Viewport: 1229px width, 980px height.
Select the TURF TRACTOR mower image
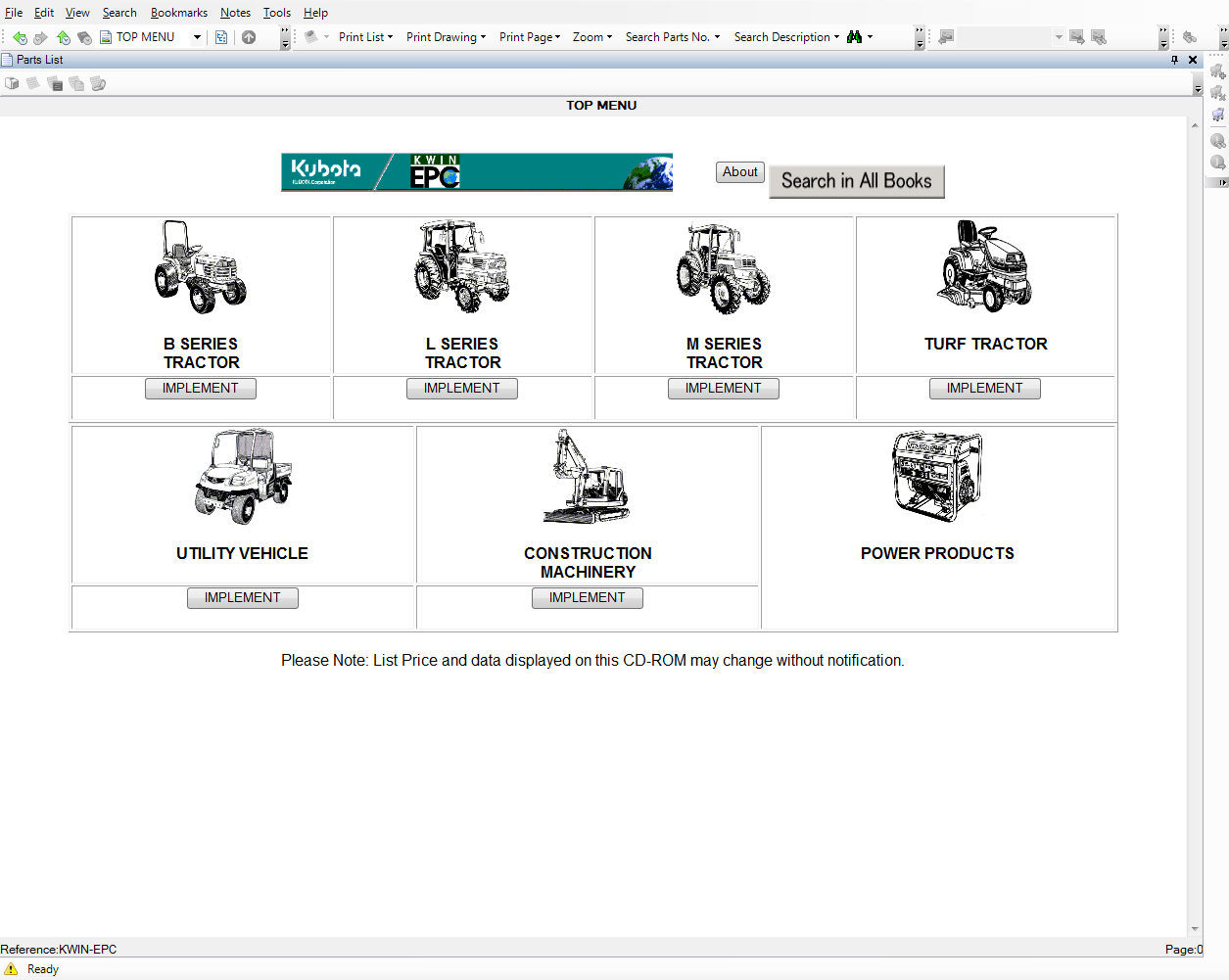tap(985, 265)
